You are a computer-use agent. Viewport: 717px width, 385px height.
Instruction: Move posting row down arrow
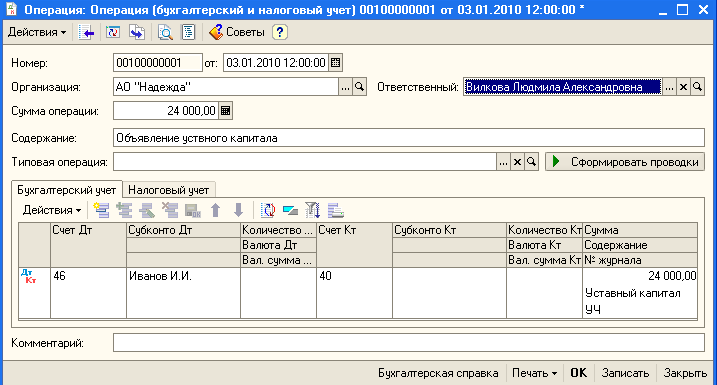tap(238, 210)
